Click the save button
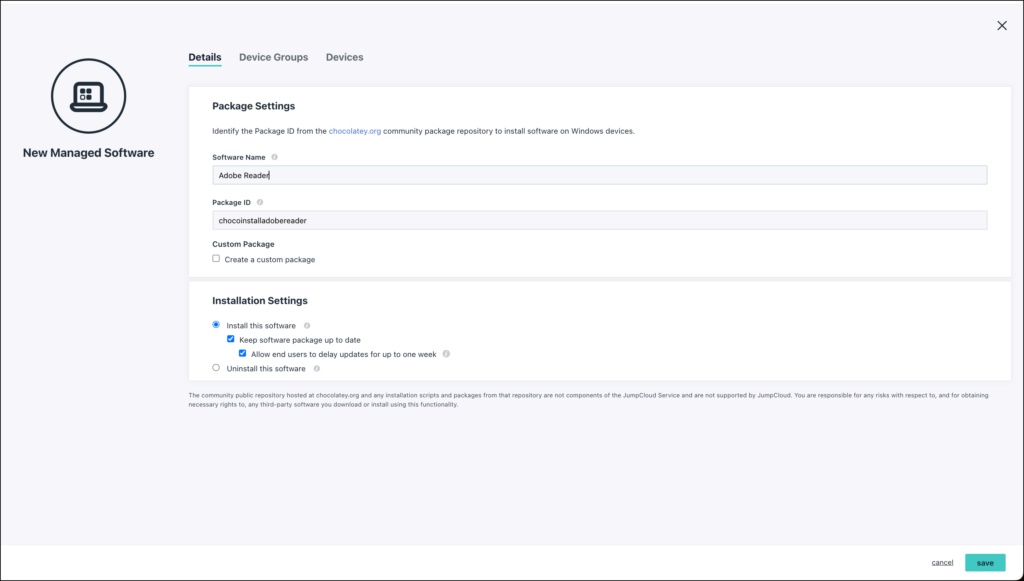Viewport: 1024px width, 581px height. (x=984, y=563)
